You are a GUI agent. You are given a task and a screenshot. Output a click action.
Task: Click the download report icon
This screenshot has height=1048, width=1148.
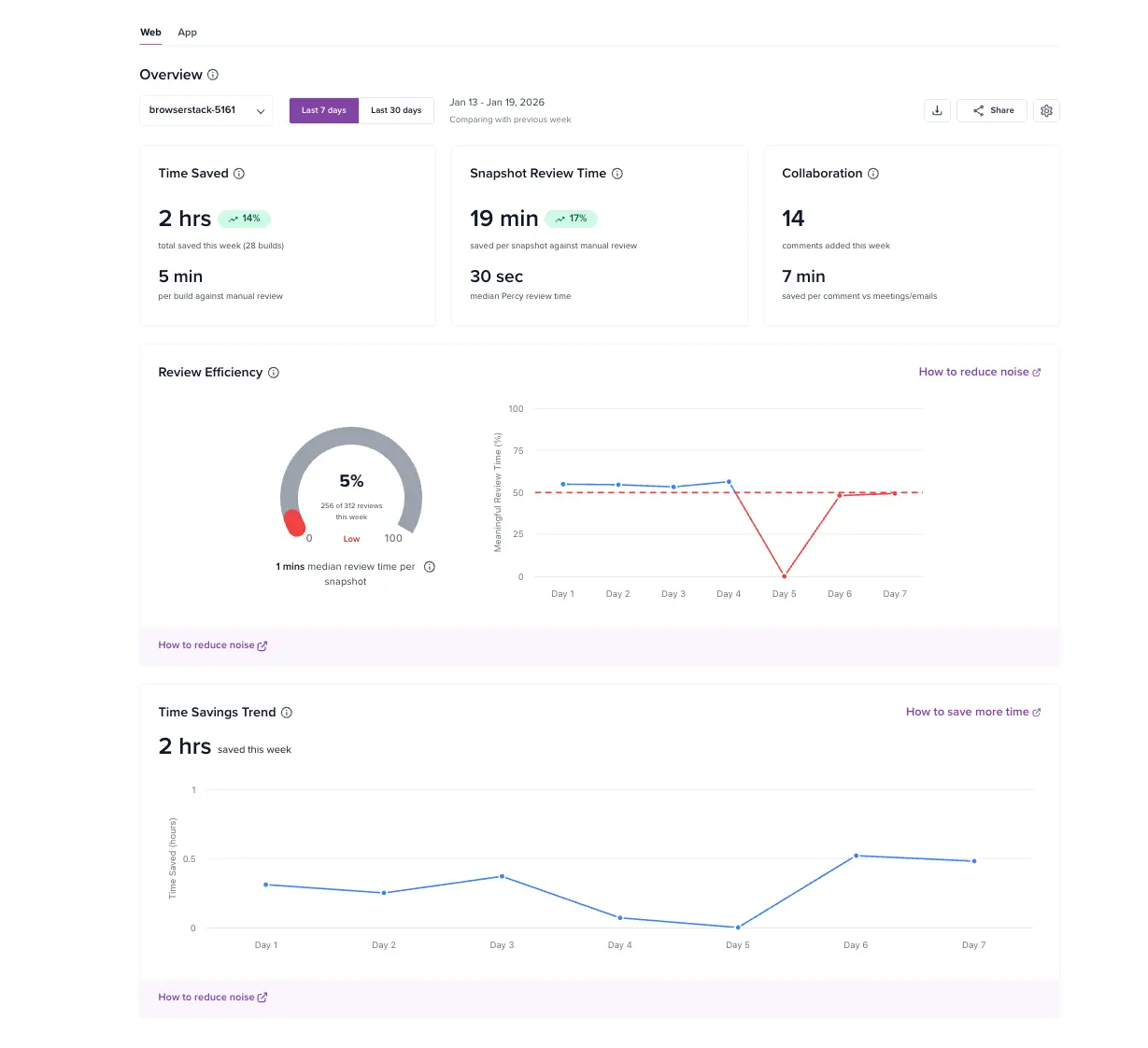click(x=937, y=110)
